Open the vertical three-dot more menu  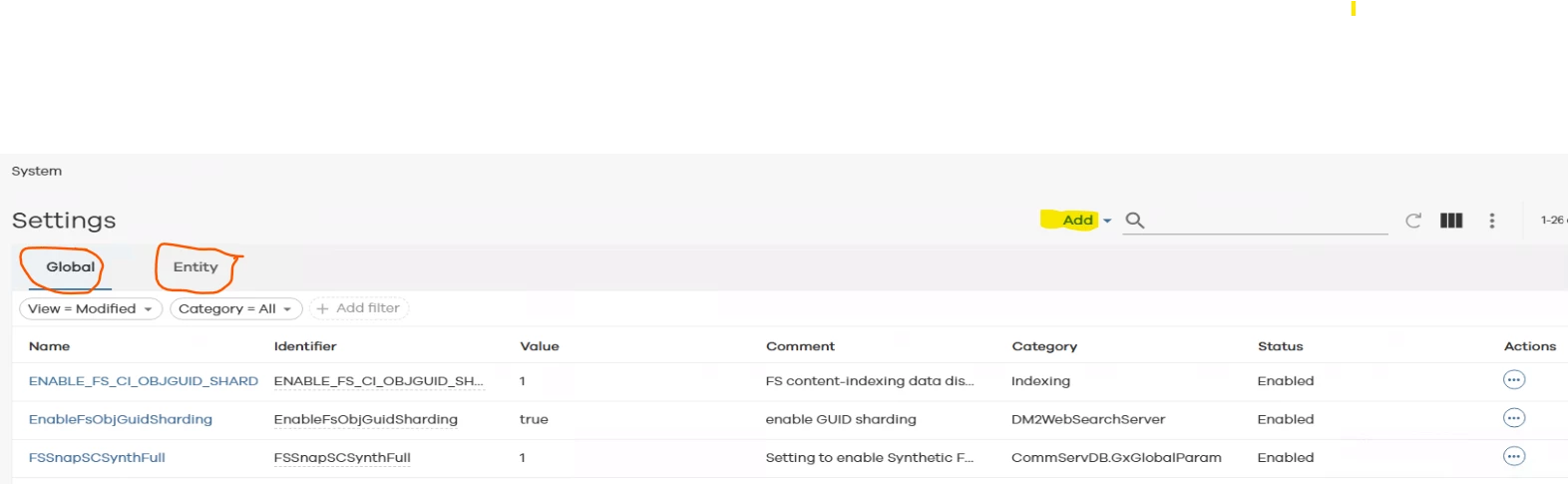point(1492,221)
